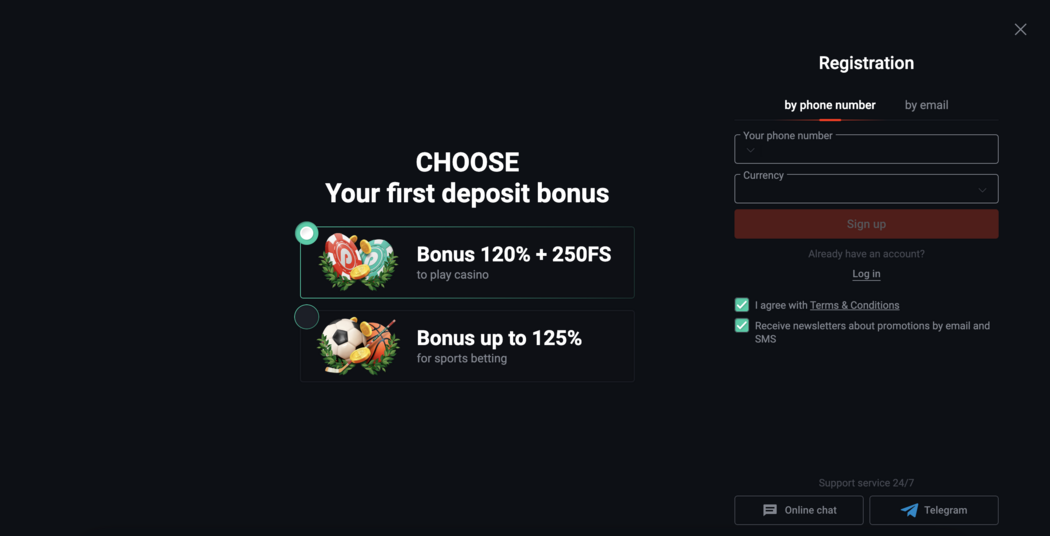Viewport: 1050px width, 536px height.
Task: Click the casino chips bonus icon
Action: click(x=358, y=262)
